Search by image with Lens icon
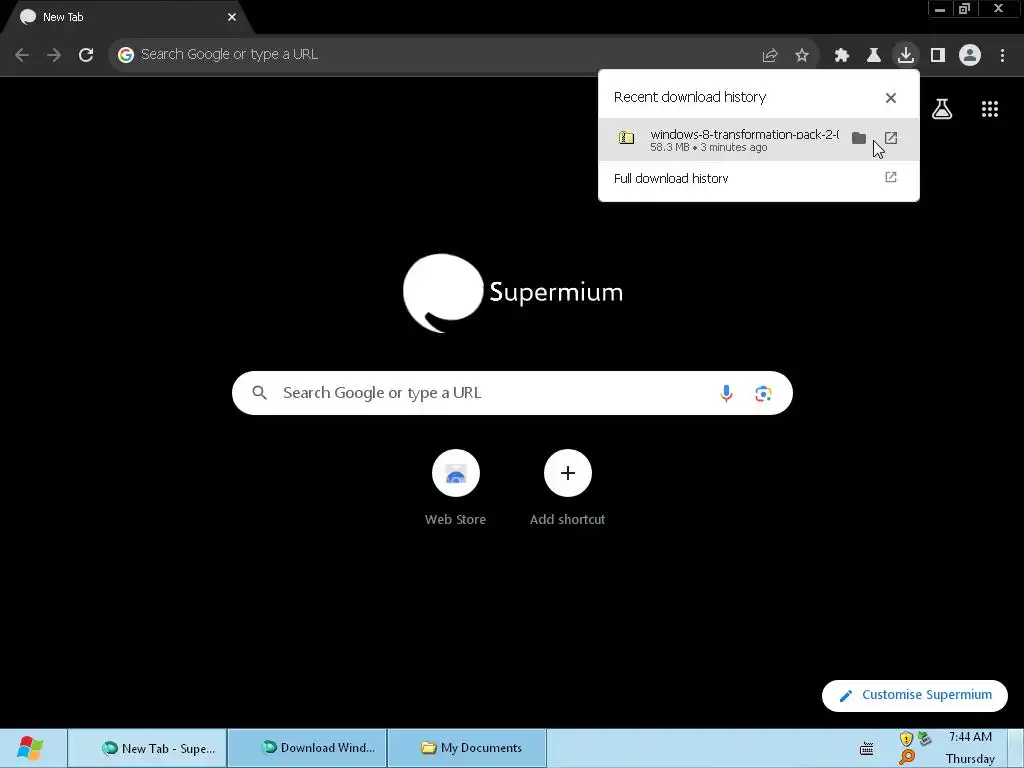Image resolution: width=1024 pixels, height=768 pixels. [763, 393]
